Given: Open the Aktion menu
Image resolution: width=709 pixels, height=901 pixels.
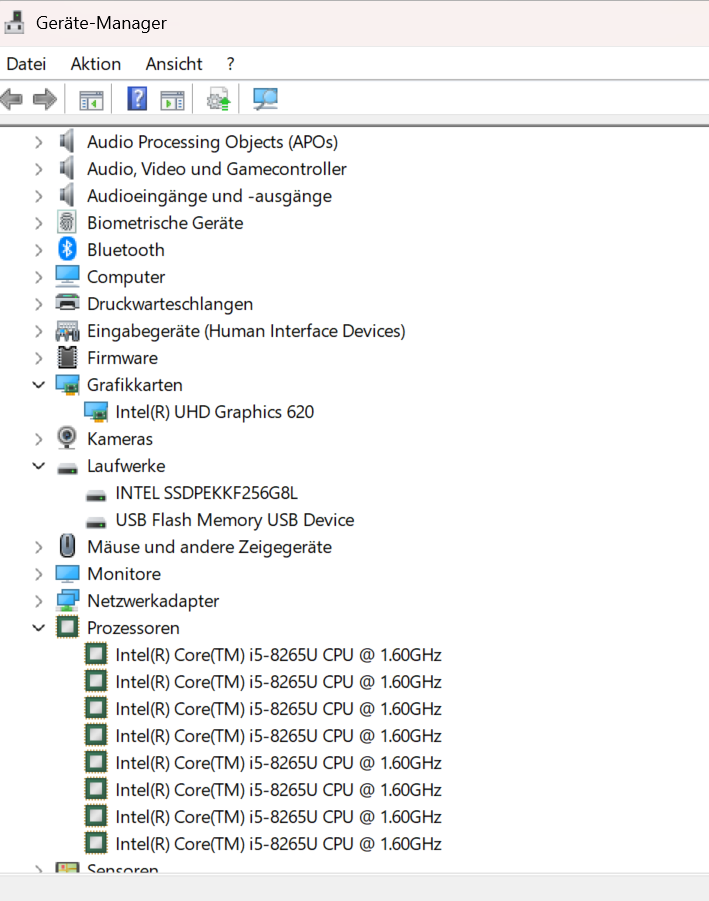Looking at the screenshot, I should pos(96,64).
